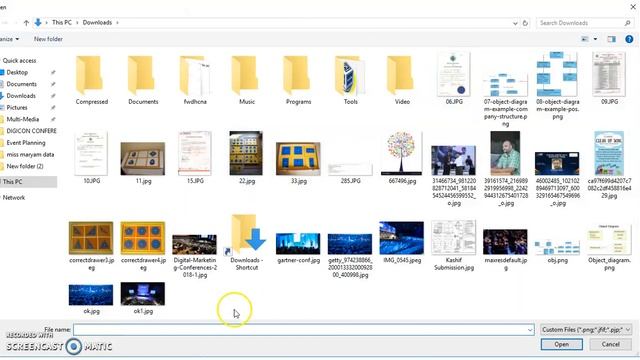Open Downloads in the sidebar
This screenshot has width=640, height=360.
tap(21, 96)
